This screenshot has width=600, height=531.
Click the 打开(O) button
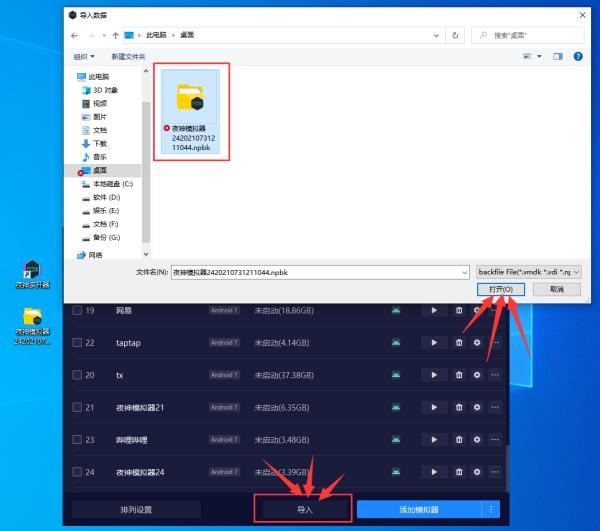pos(501,289)
